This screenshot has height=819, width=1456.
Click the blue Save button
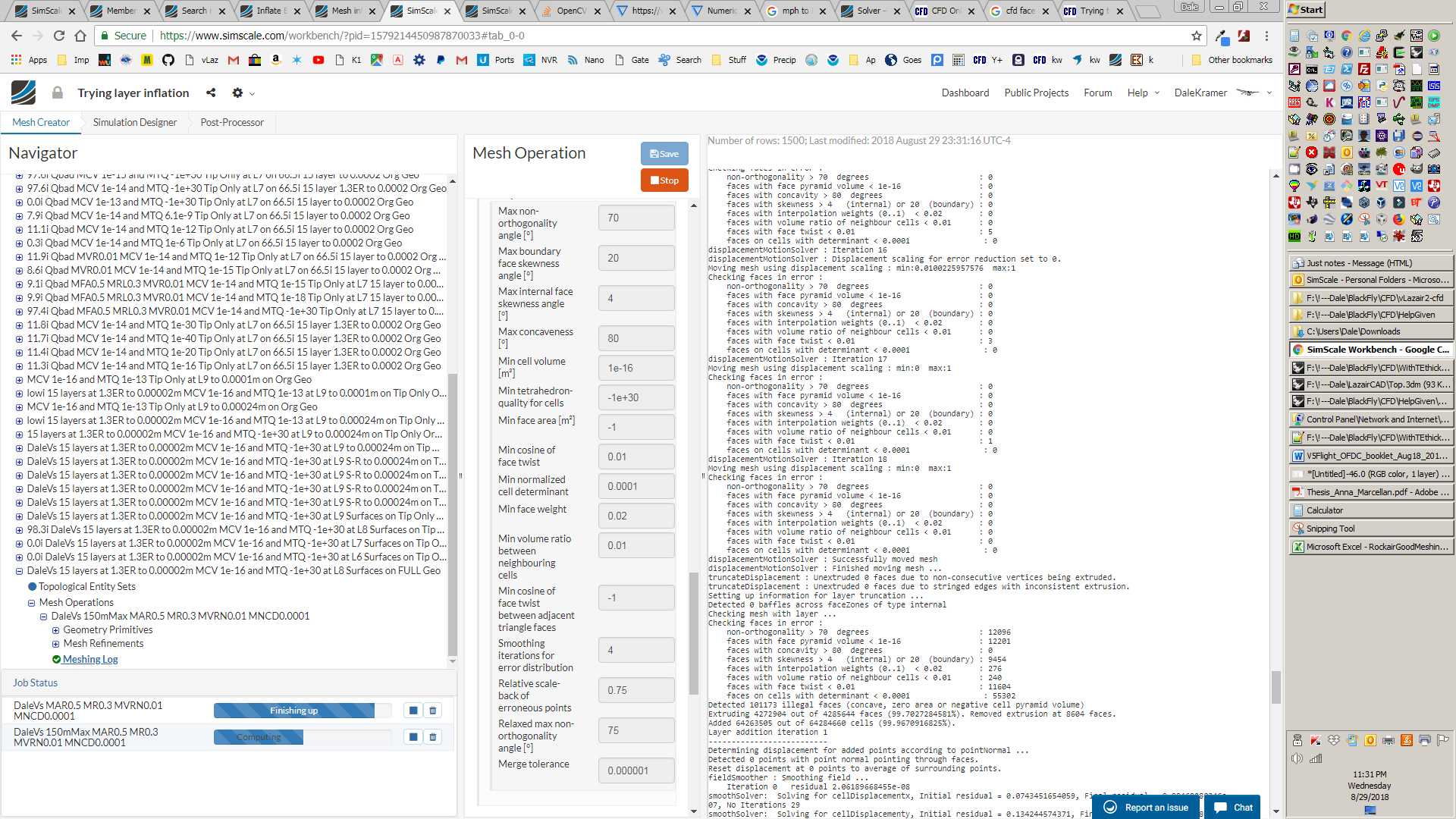click(x=664, y=154)
